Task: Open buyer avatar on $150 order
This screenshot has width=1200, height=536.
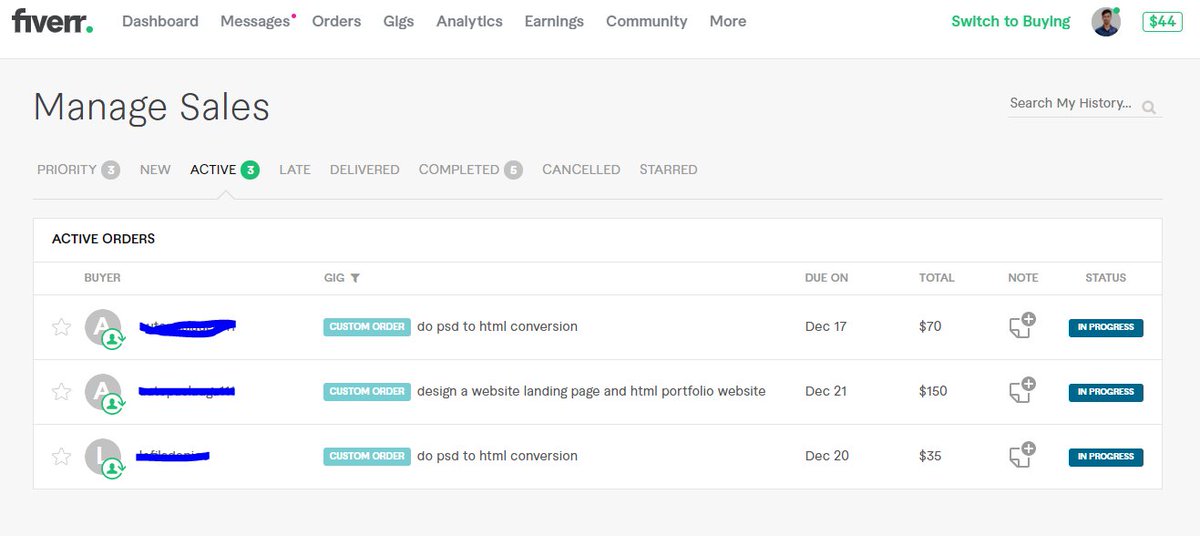Action: coord(103,393)
